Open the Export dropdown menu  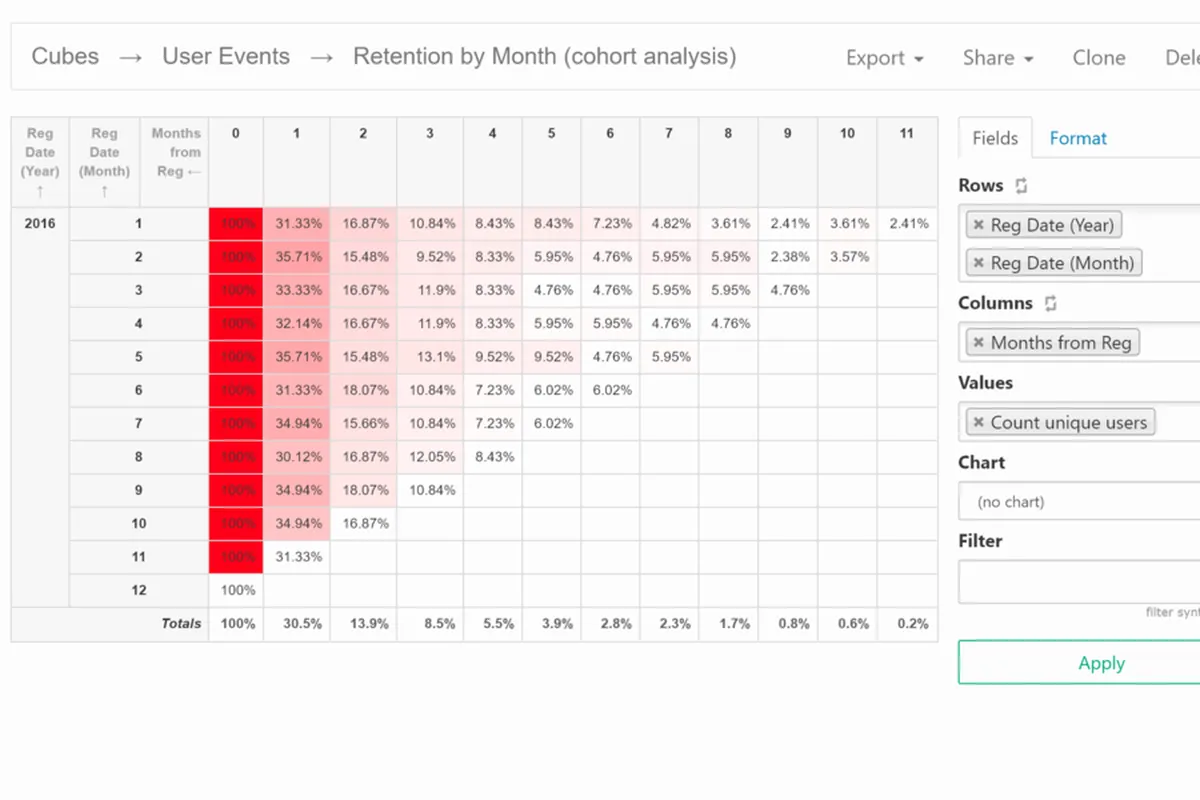[x=884, y=58]
